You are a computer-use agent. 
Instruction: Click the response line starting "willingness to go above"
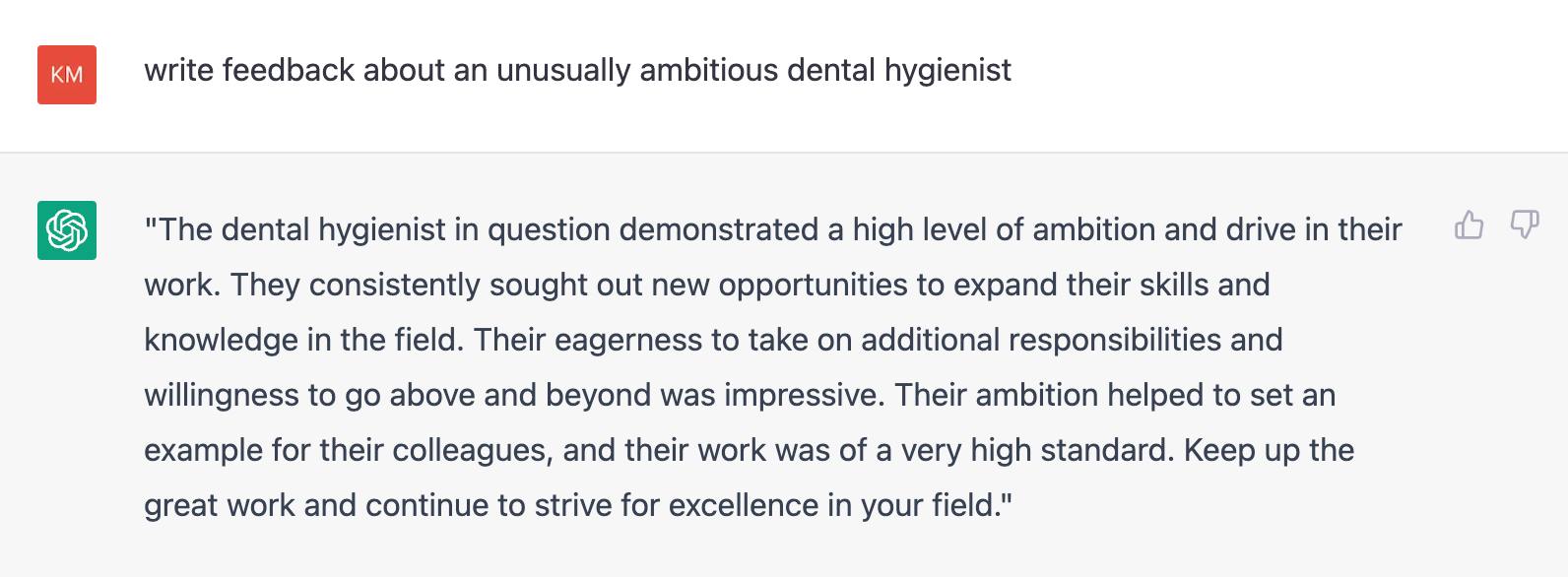[740, 395]
